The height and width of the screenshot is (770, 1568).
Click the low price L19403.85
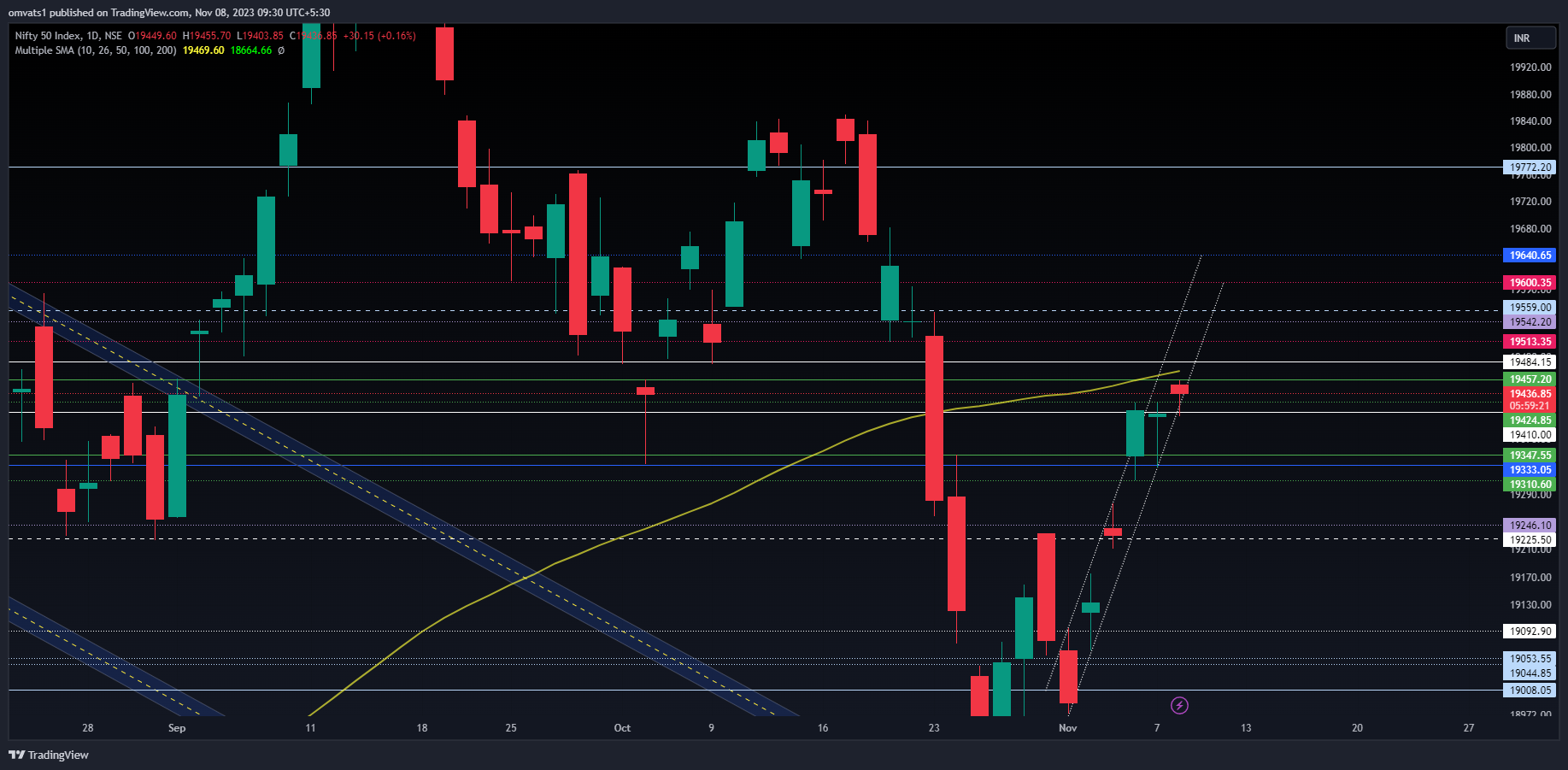[261, 36]
